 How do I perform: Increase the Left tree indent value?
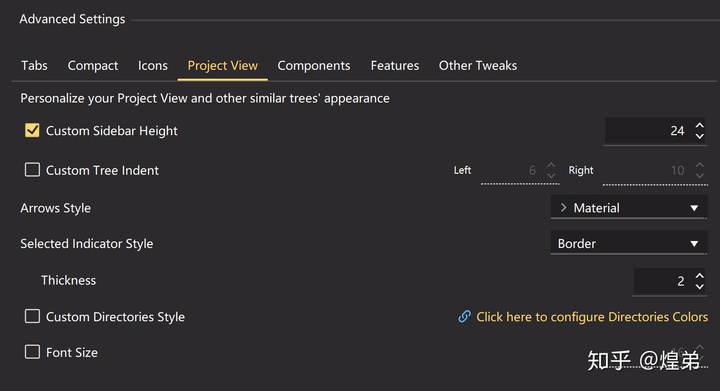tap(551, 165)
